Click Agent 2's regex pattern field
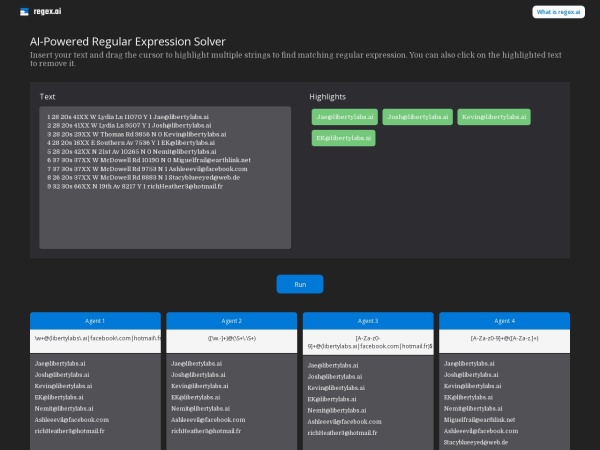This screenshot has height=450, width=600. point(232,338)
